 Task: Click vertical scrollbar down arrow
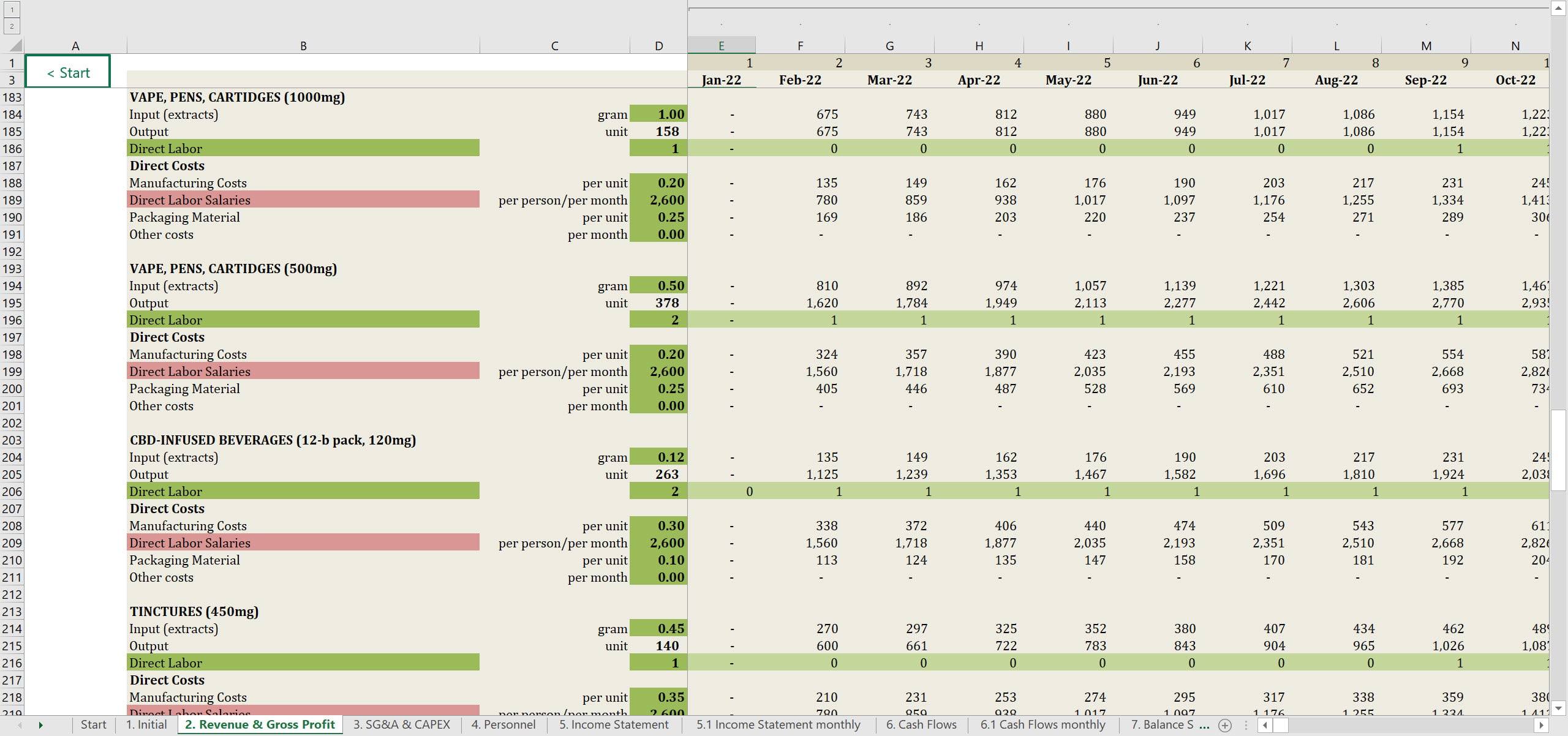pos(1558,707)
